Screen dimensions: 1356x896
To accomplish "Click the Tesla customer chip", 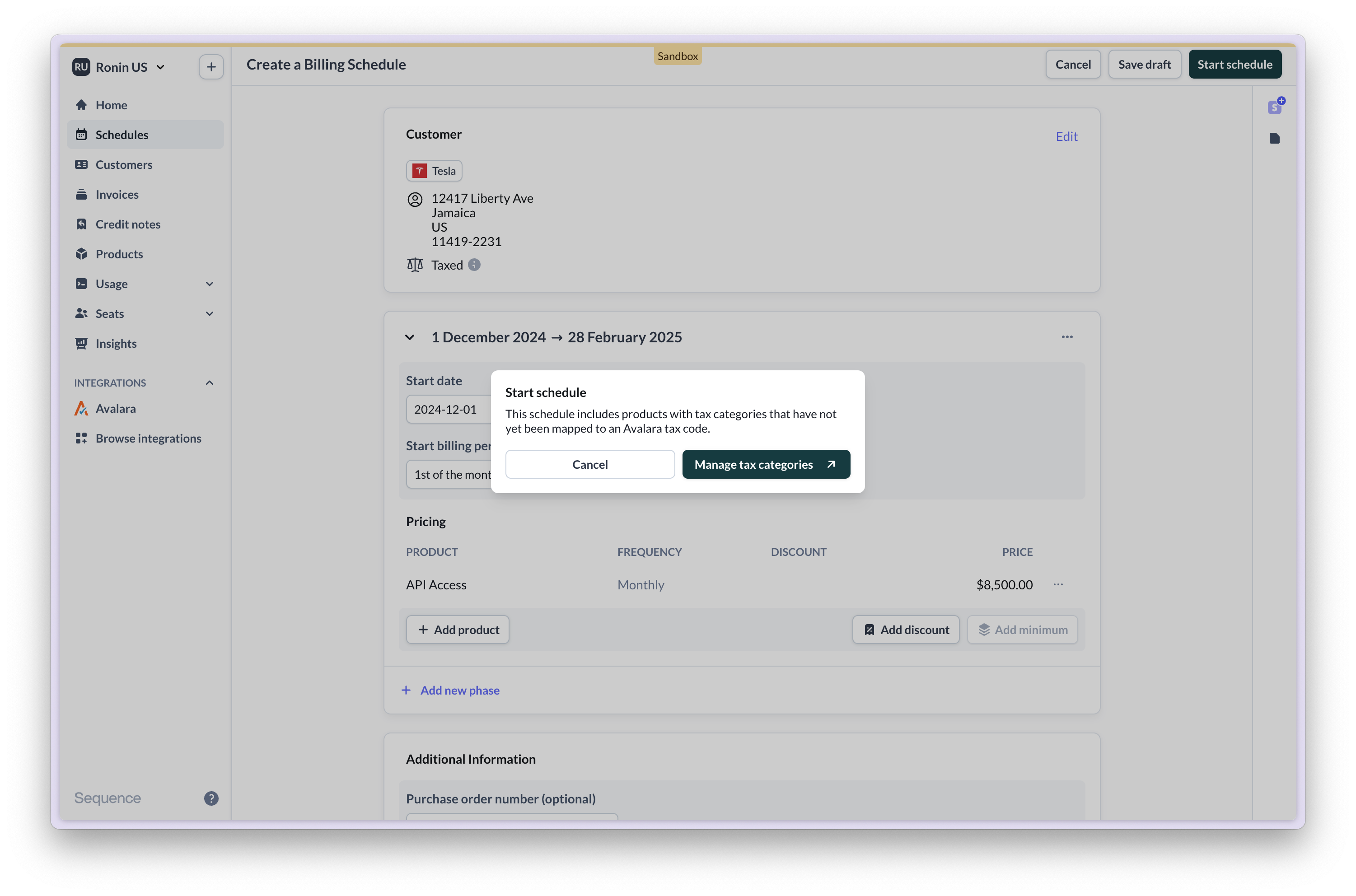I will [x=434, y=171].
